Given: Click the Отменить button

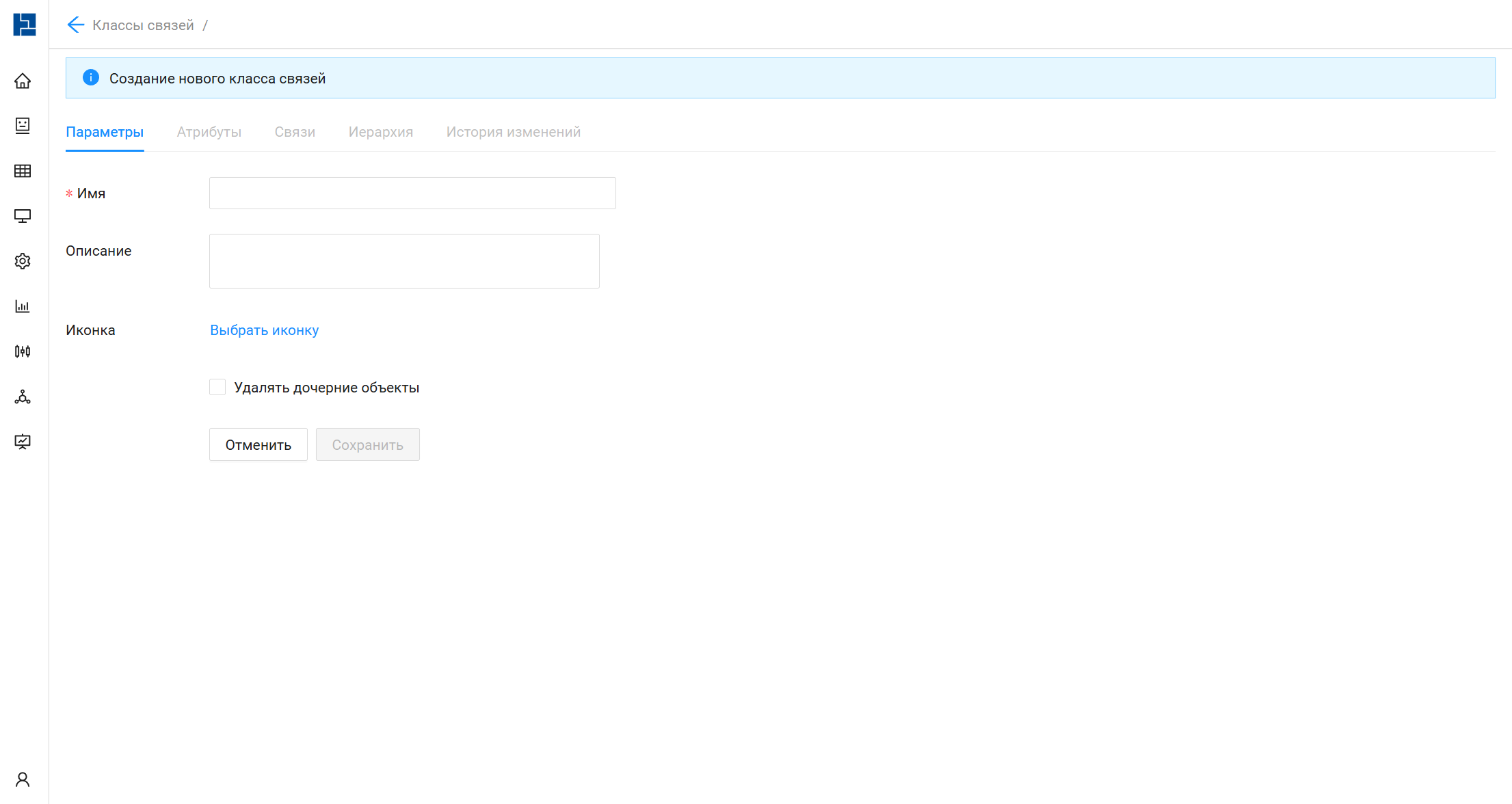Looking at the screenshot, I should (x=258, y=445).
